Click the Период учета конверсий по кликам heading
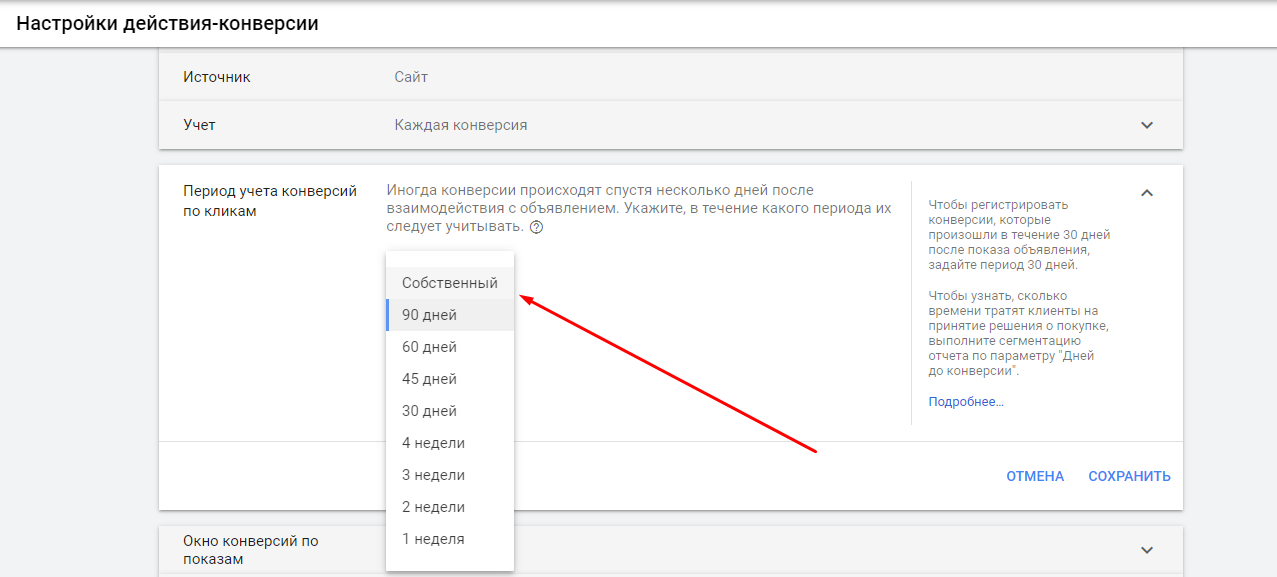Viewport: 1277px width, 577px height. click(270, 201)
